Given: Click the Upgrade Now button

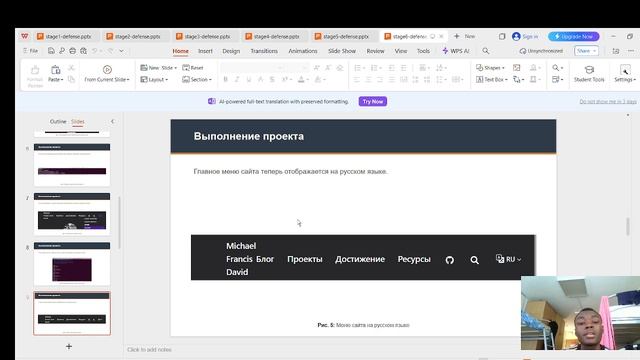Looking at the screenshot, I should tap(574, 36).
